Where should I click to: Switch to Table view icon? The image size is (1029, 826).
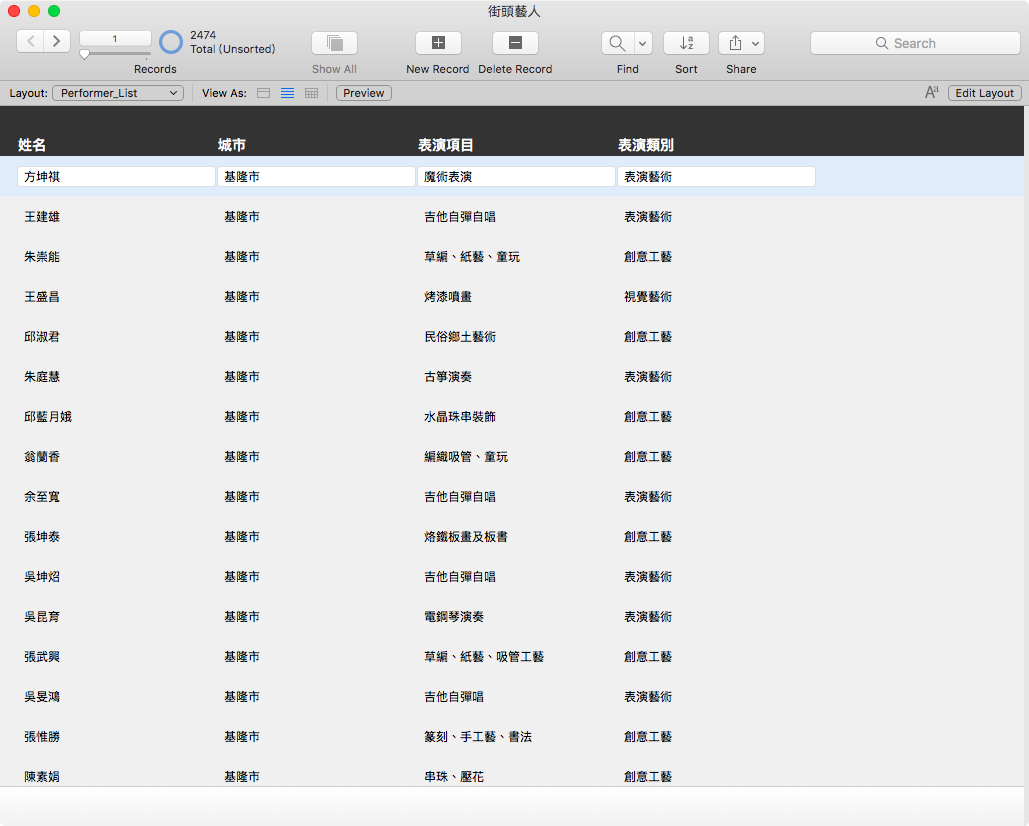coord(312,93)
